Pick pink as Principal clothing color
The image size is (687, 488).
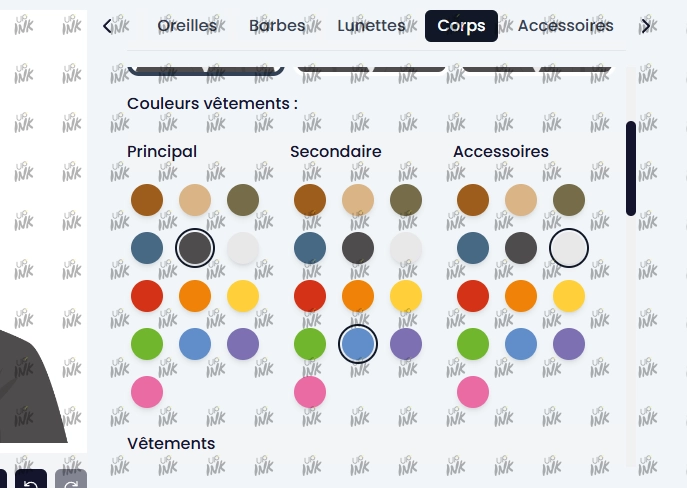tap(147, 392)
